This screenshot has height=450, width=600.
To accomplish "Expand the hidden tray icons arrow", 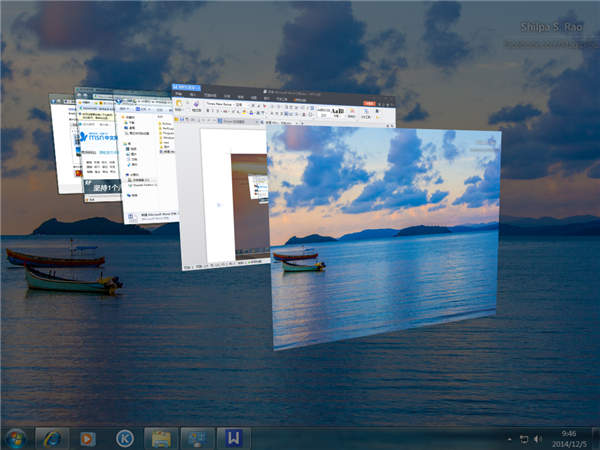I will (x=508, y=439).
